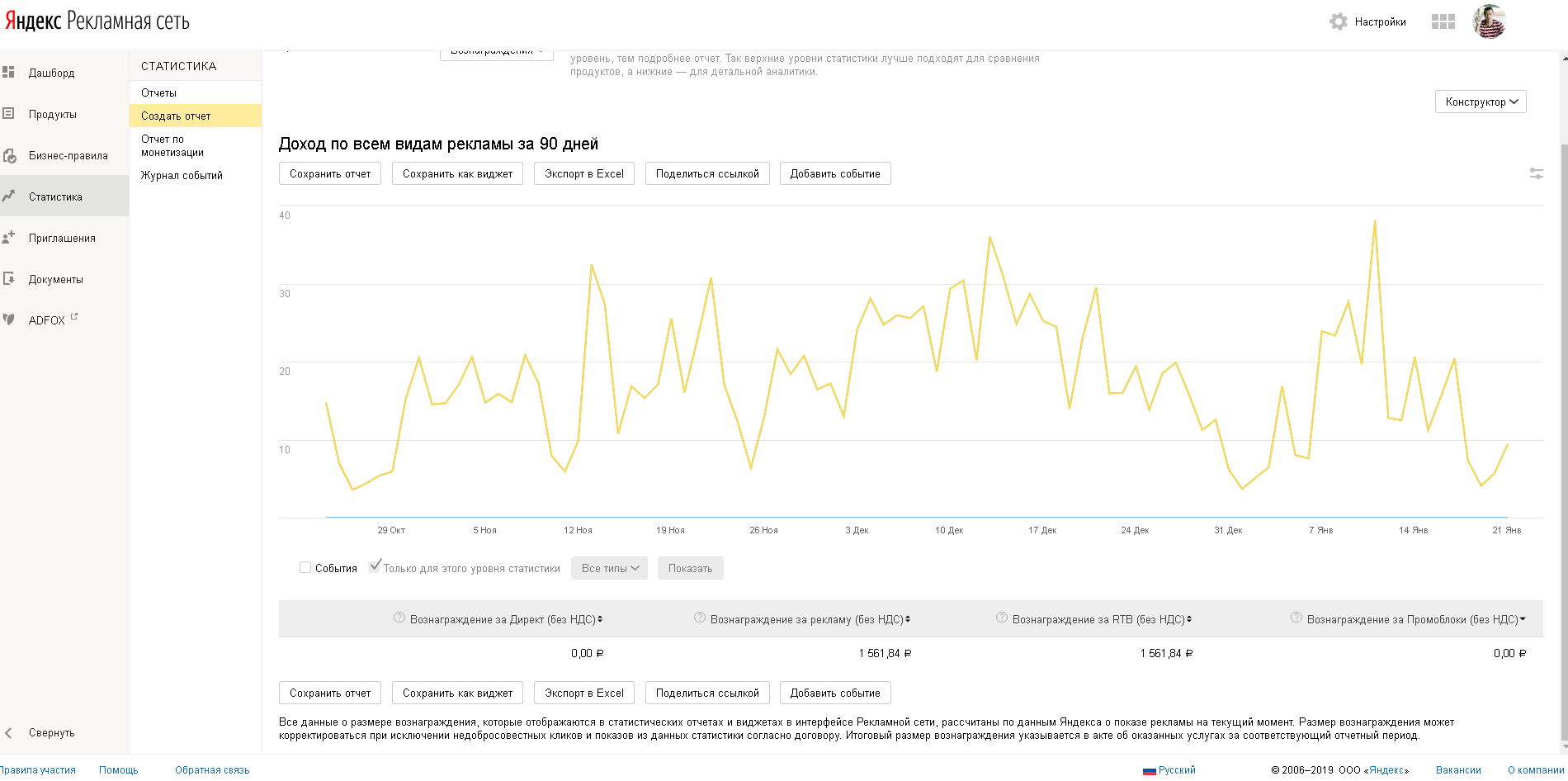Click the Documents download icon
This screenshot has width=1568, height=781.
9,278
